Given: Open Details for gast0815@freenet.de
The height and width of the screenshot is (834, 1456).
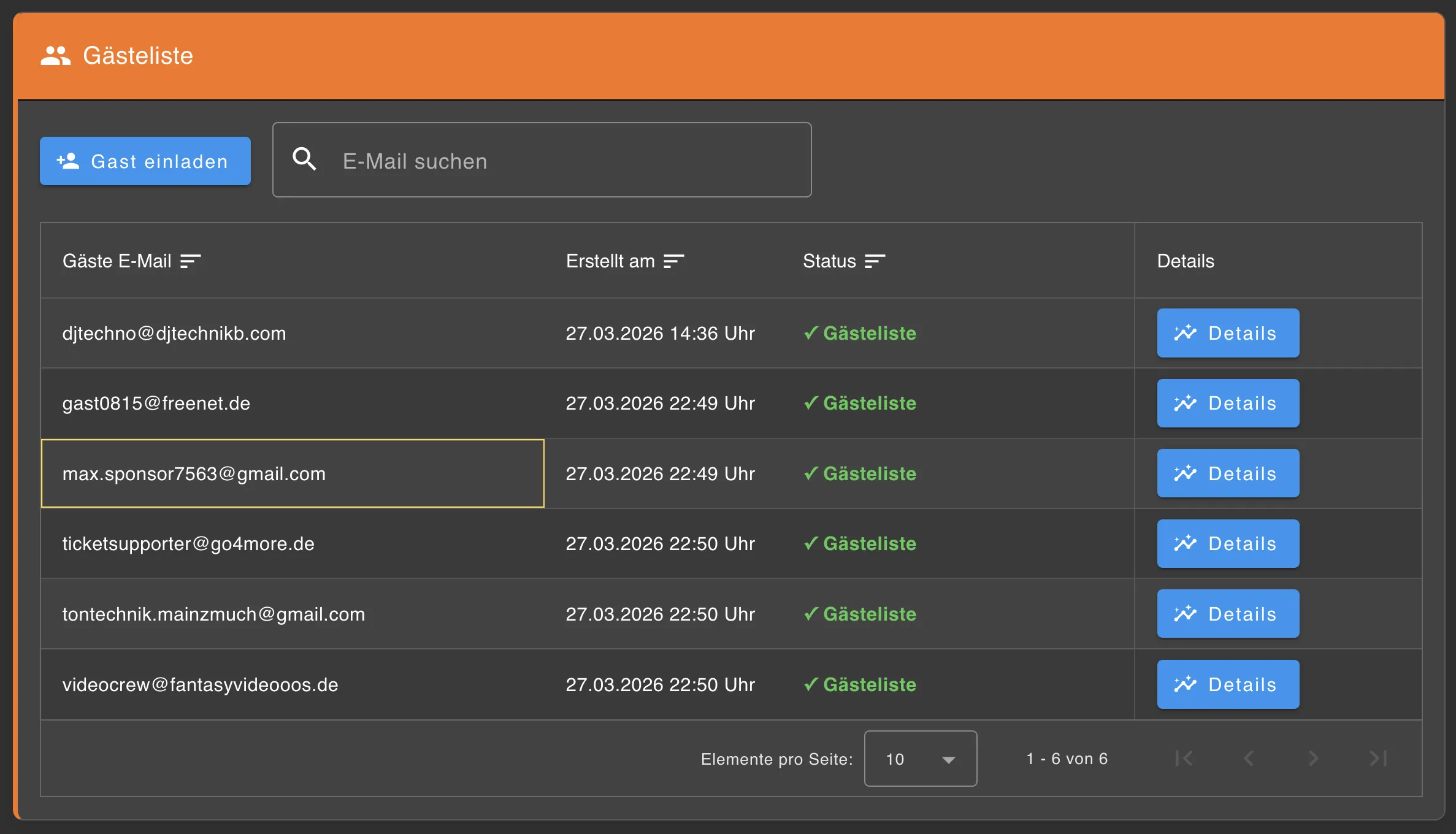Looking at the screenshot, I should pyautogui.click(x=1228, y=403).
